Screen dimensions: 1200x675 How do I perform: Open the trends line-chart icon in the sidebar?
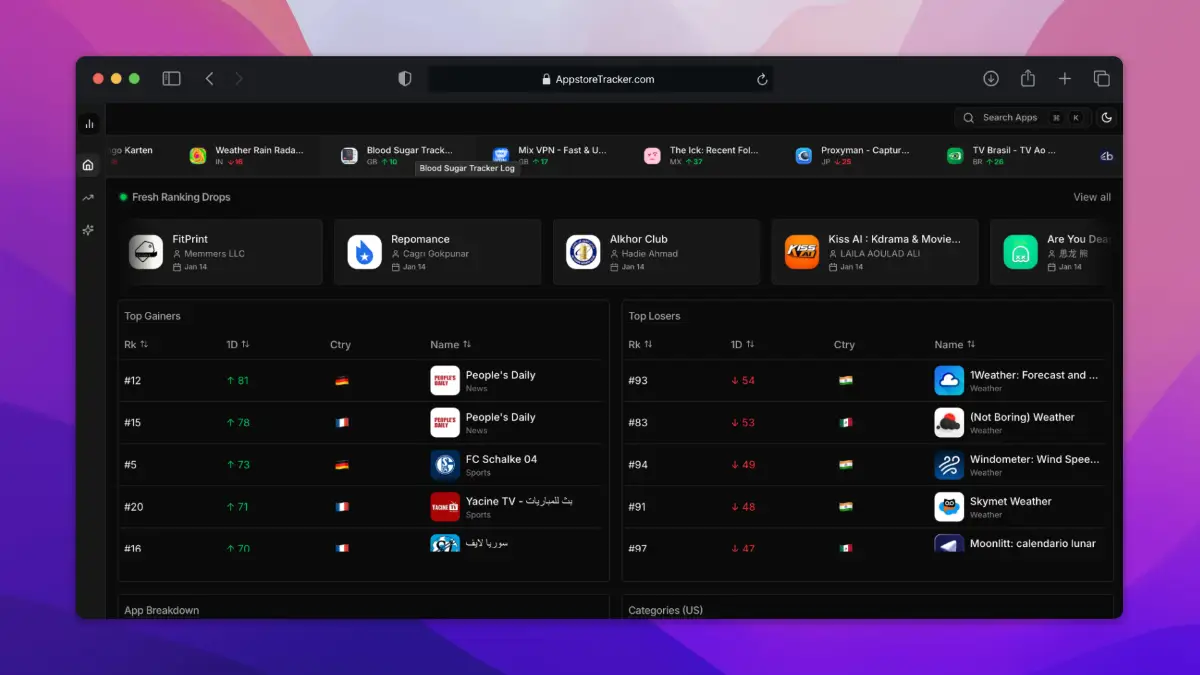point(88,197)
